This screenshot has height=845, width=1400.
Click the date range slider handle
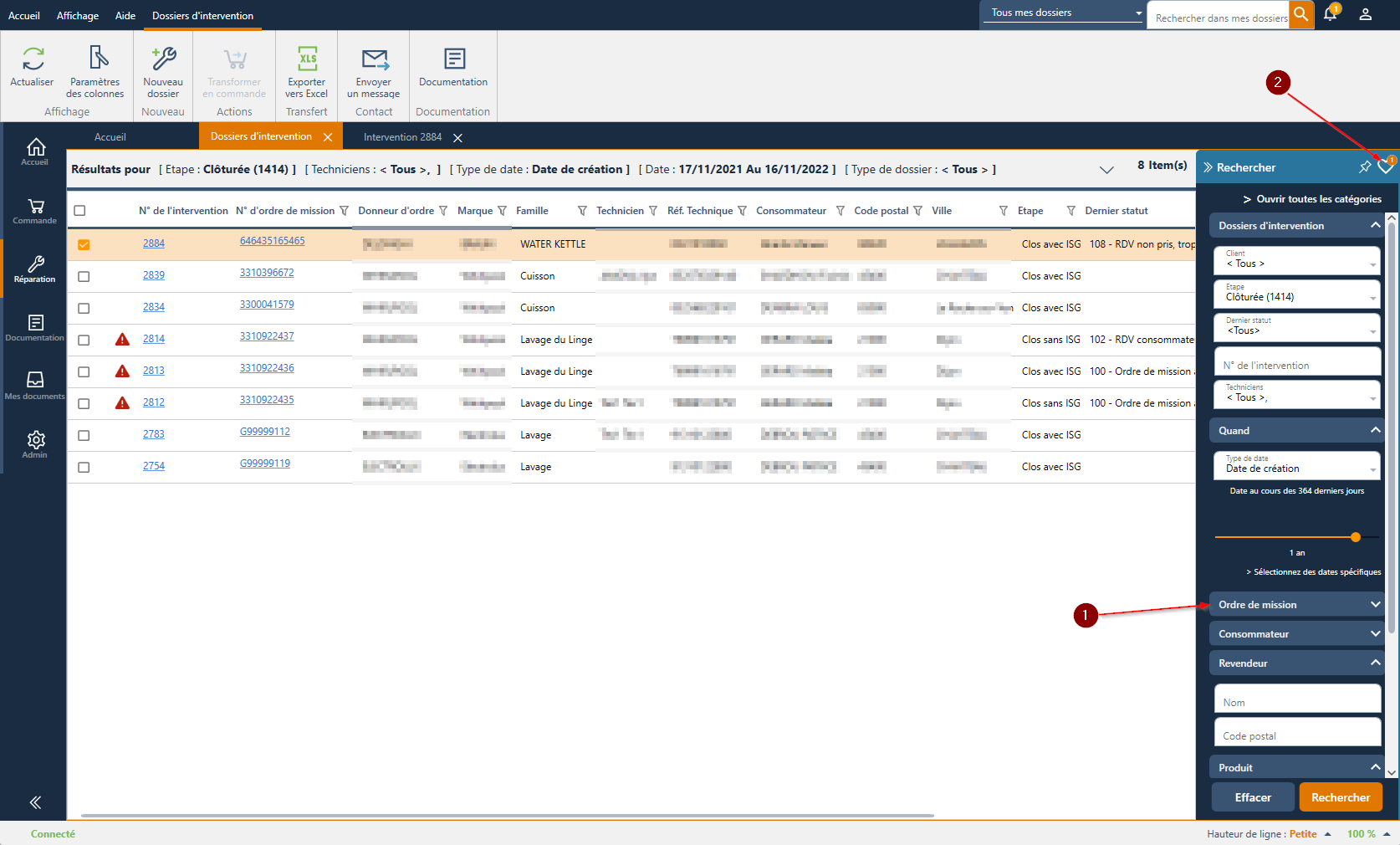[x=1356, y=537]
